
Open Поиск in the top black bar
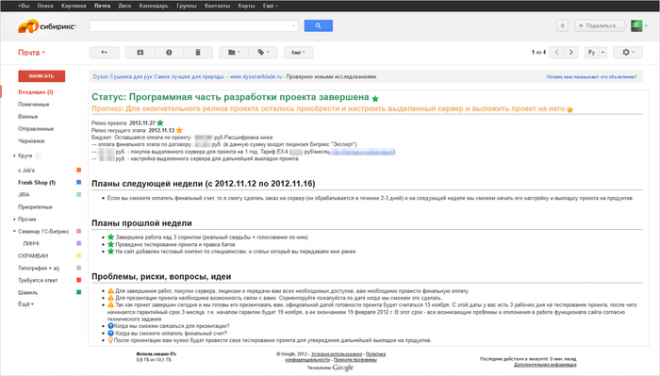(x=45, y=6)
